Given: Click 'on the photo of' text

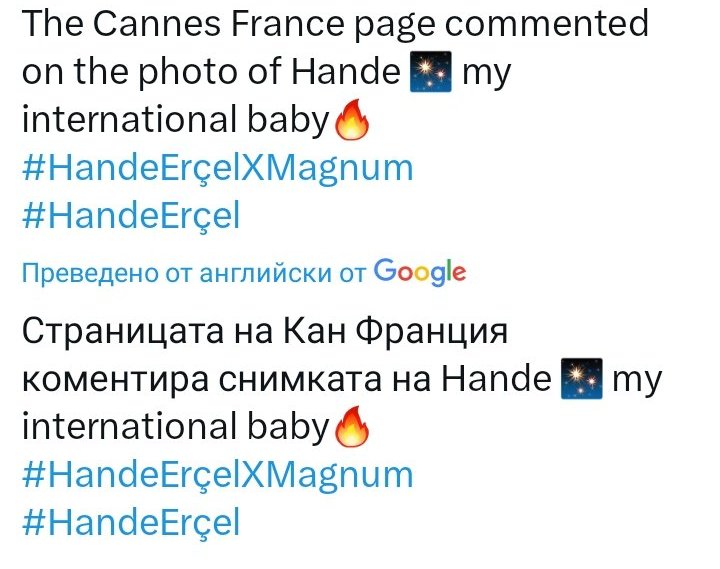Looking at the screenshot, I should 152,73.
